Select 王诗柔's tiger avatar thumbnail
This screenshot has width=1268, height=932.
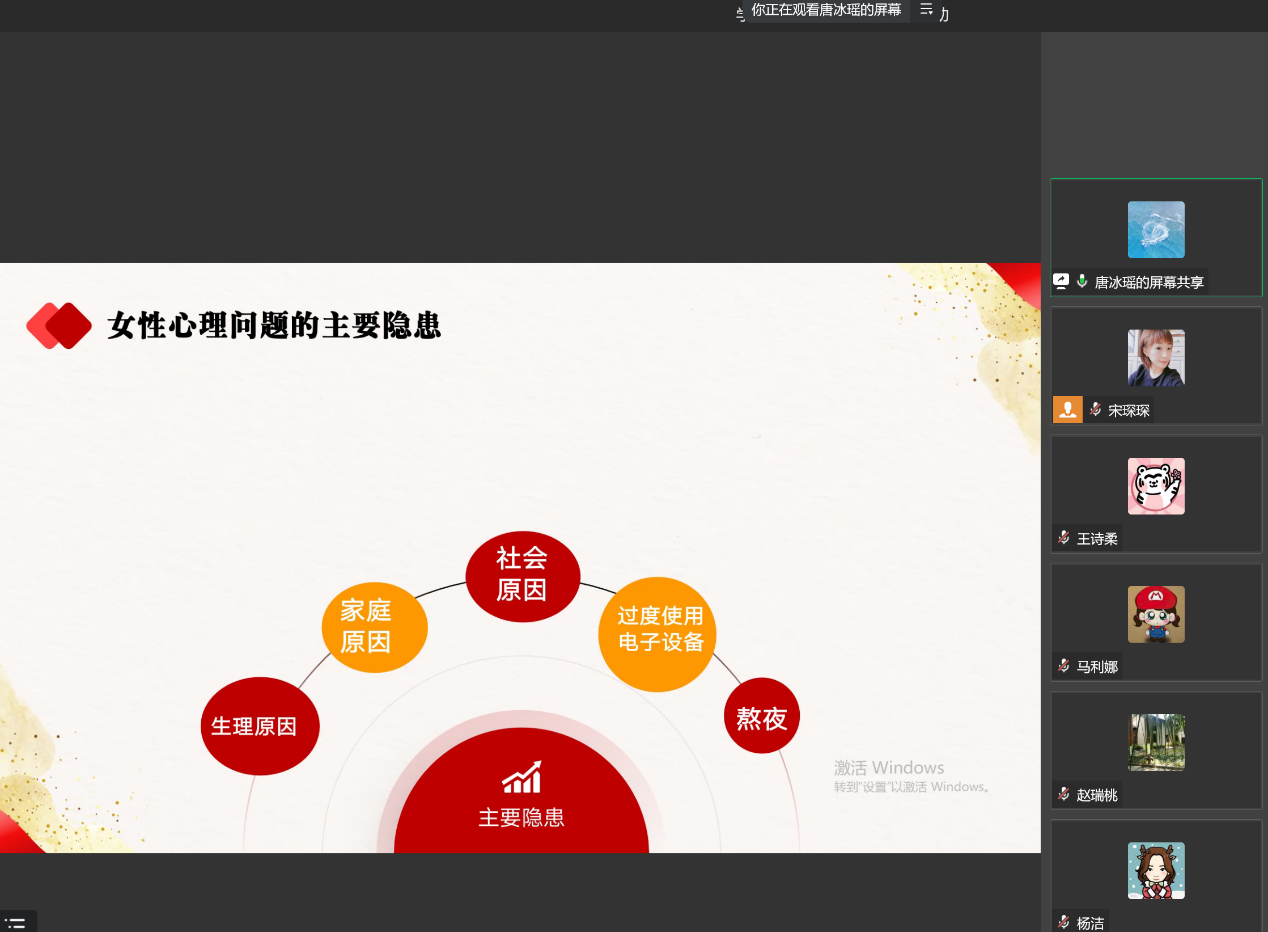coord(1156,486)
